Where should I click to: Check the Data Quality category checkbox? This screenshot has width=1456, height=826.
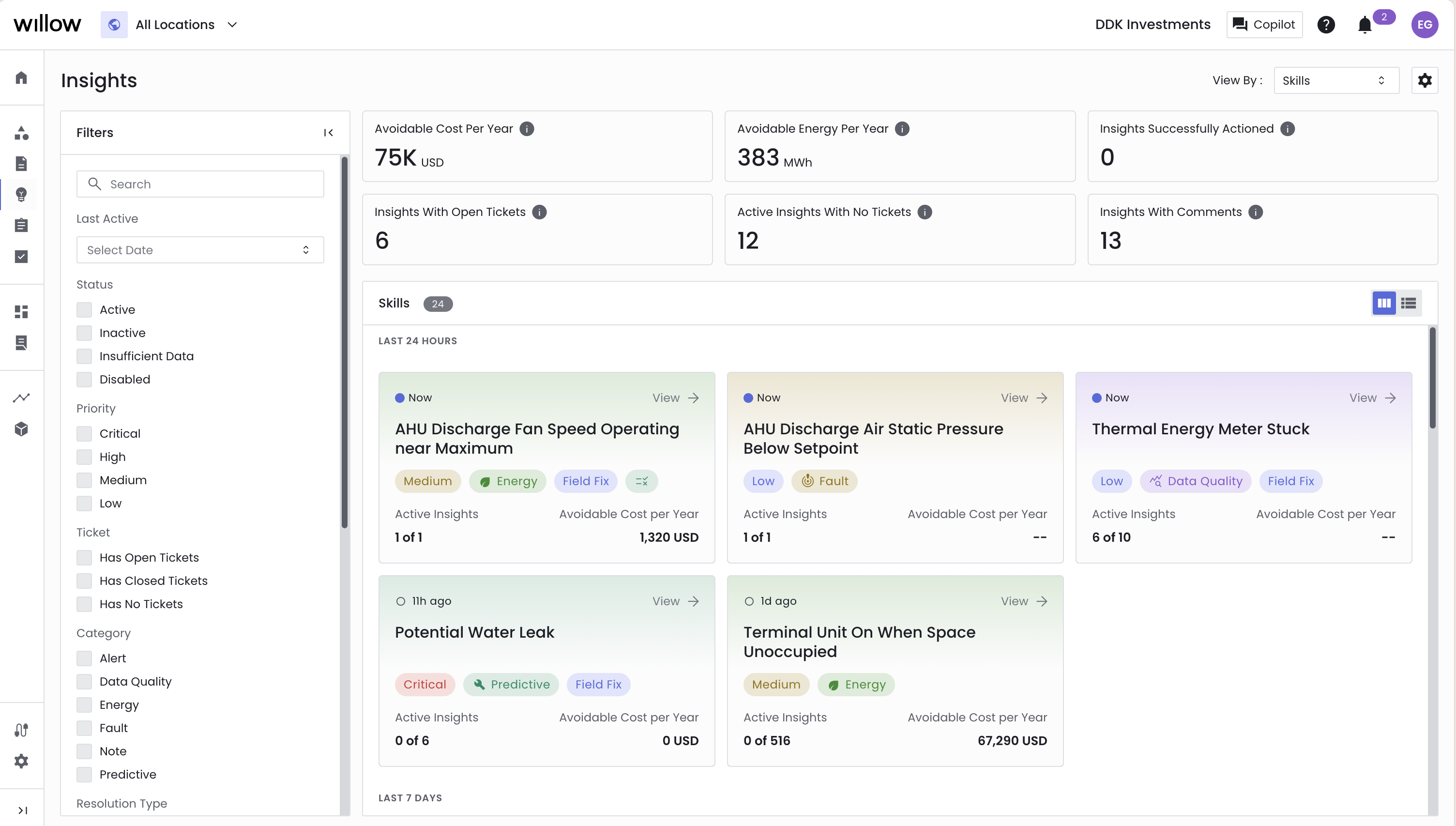84,681
